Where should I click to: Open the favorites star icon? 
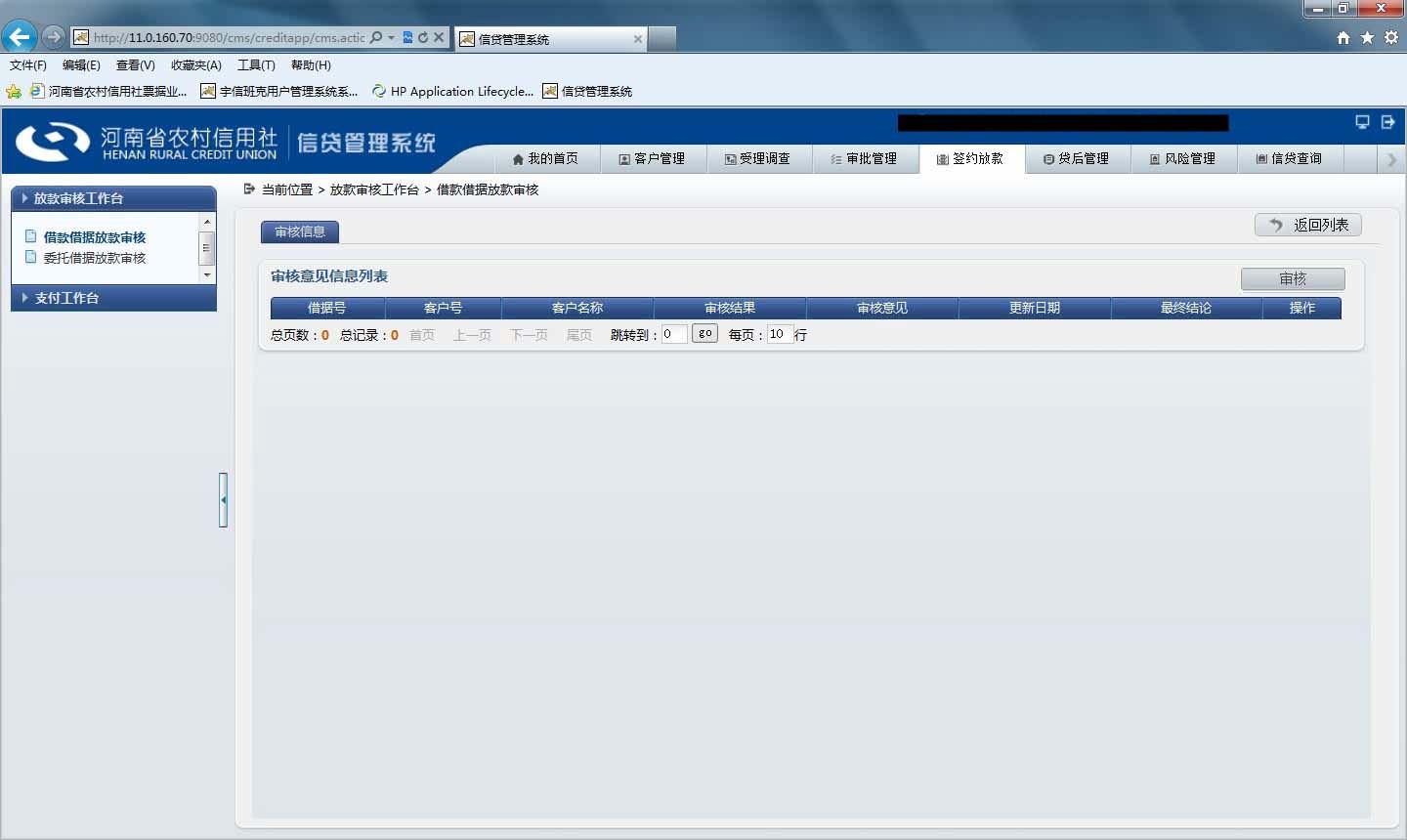pyautogui.click(x=1367, y=37)
